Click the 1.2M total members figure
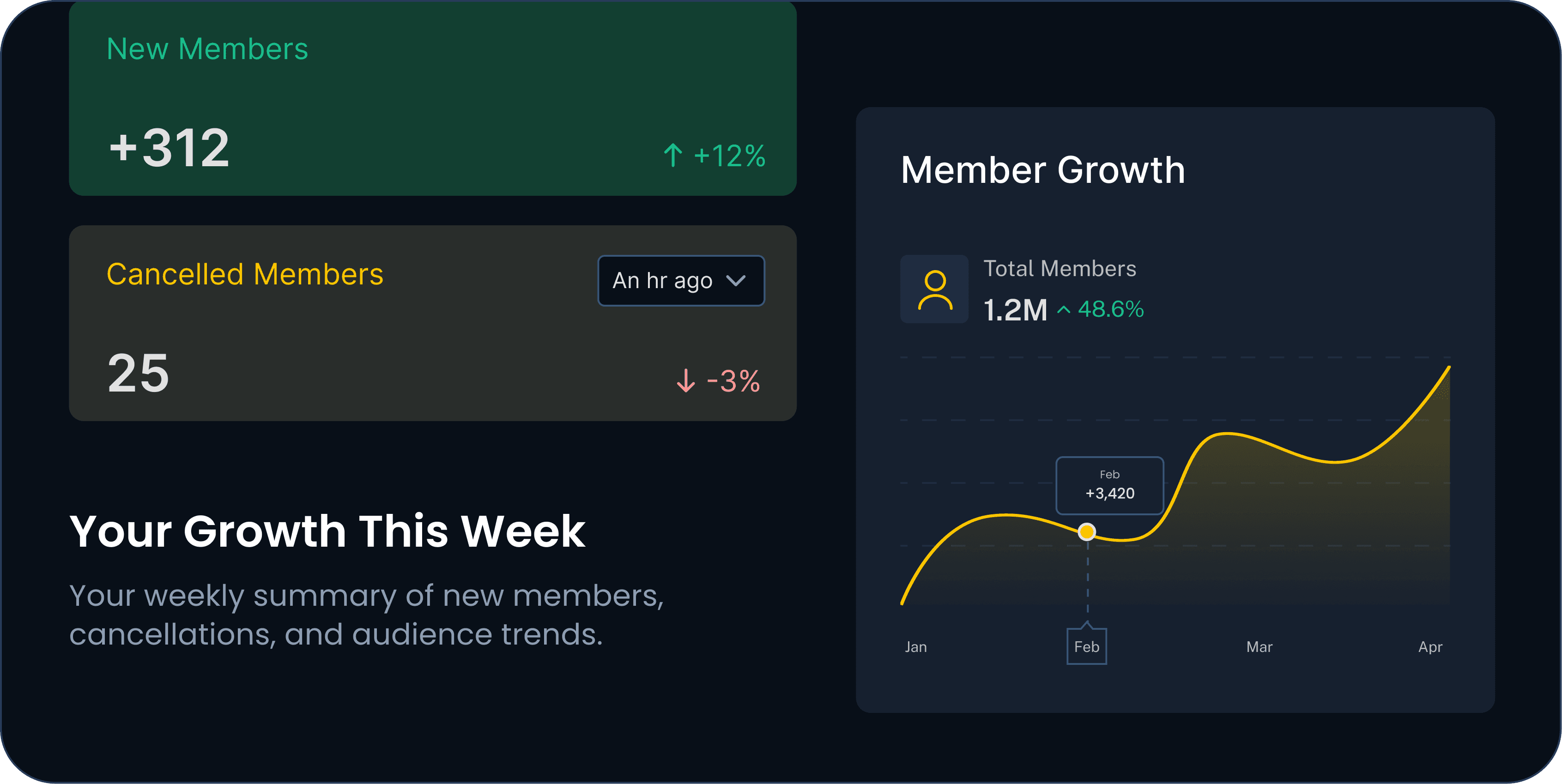This screenshot has width=1562, height=784. (1015, 310)
